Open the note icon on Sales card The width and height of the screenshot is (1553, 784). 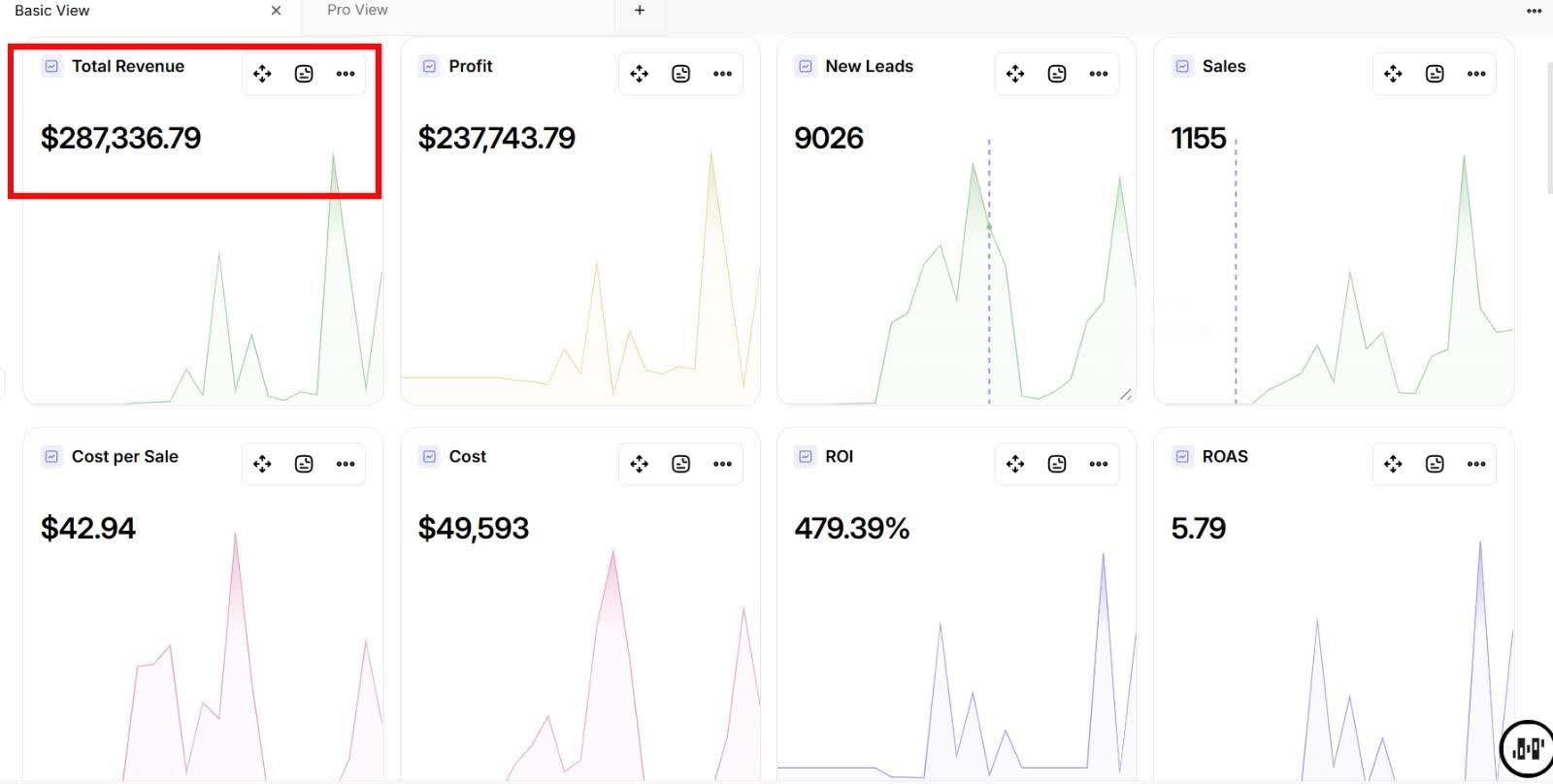[x=1435, y=74]
